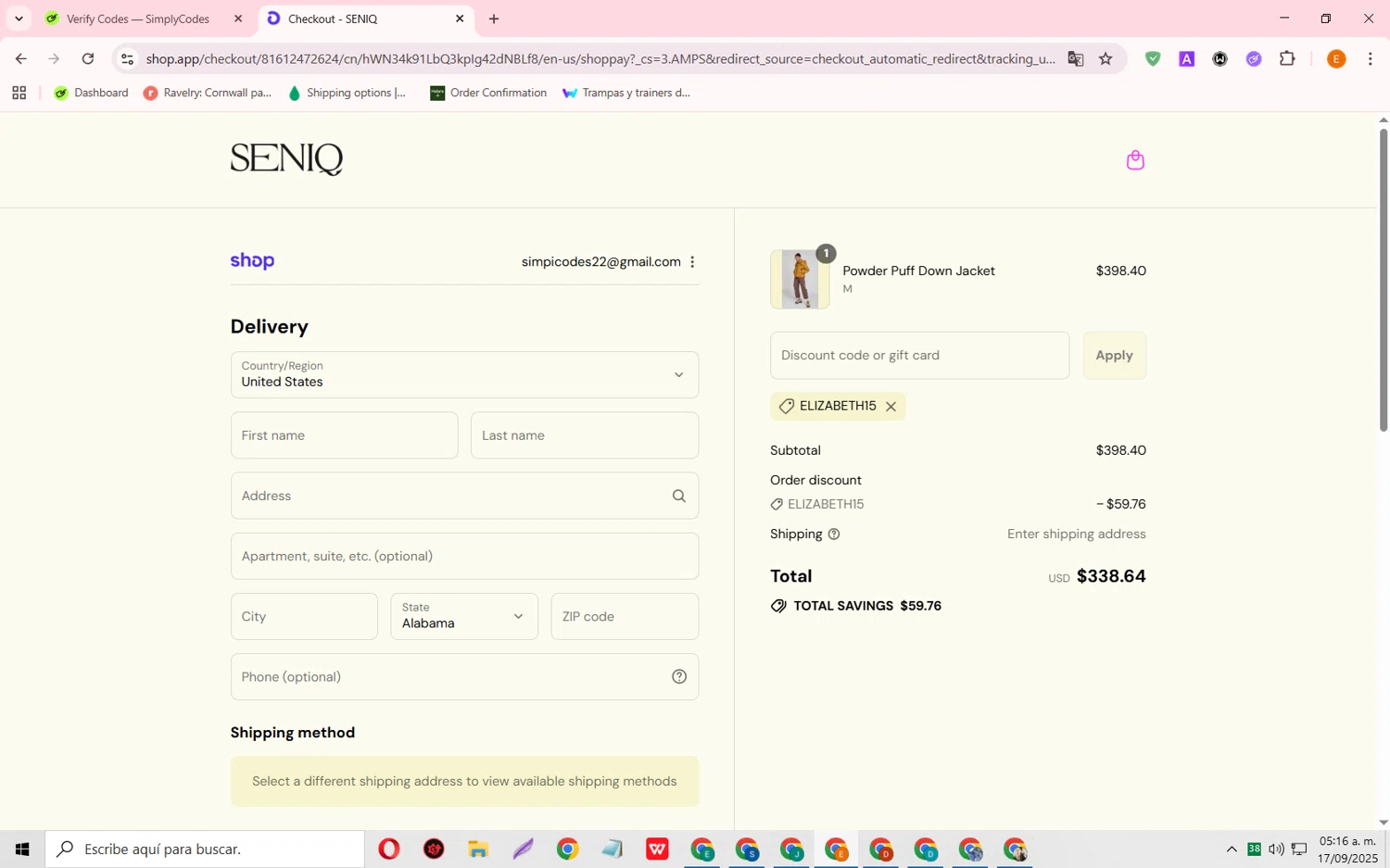This screenshot has height=868, width=1390.
Task: Open File Explorer from the taskbar
Action: 478,849
